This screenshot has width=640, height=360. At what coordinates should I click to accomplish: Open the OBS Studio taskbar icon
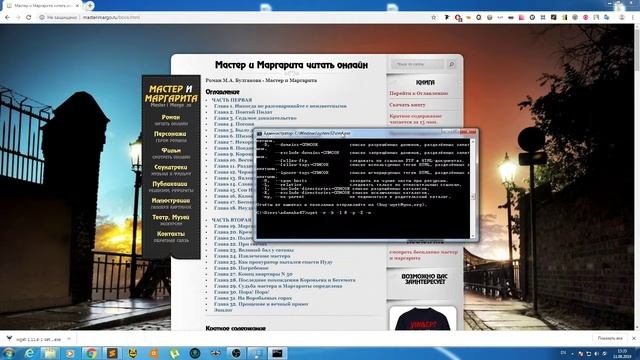236,353
